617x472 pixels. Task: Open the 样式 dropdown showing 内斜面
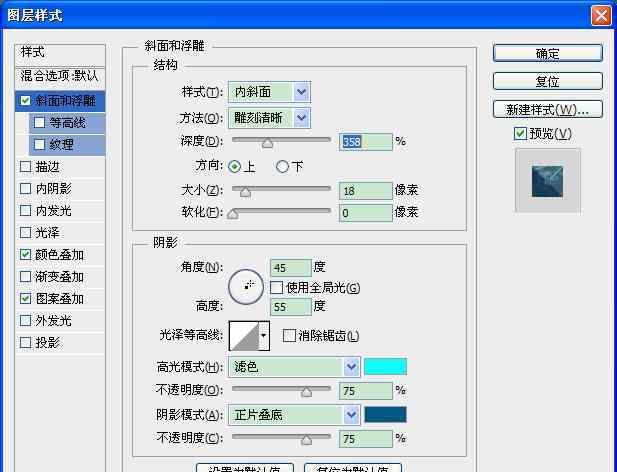click(269, 92)
